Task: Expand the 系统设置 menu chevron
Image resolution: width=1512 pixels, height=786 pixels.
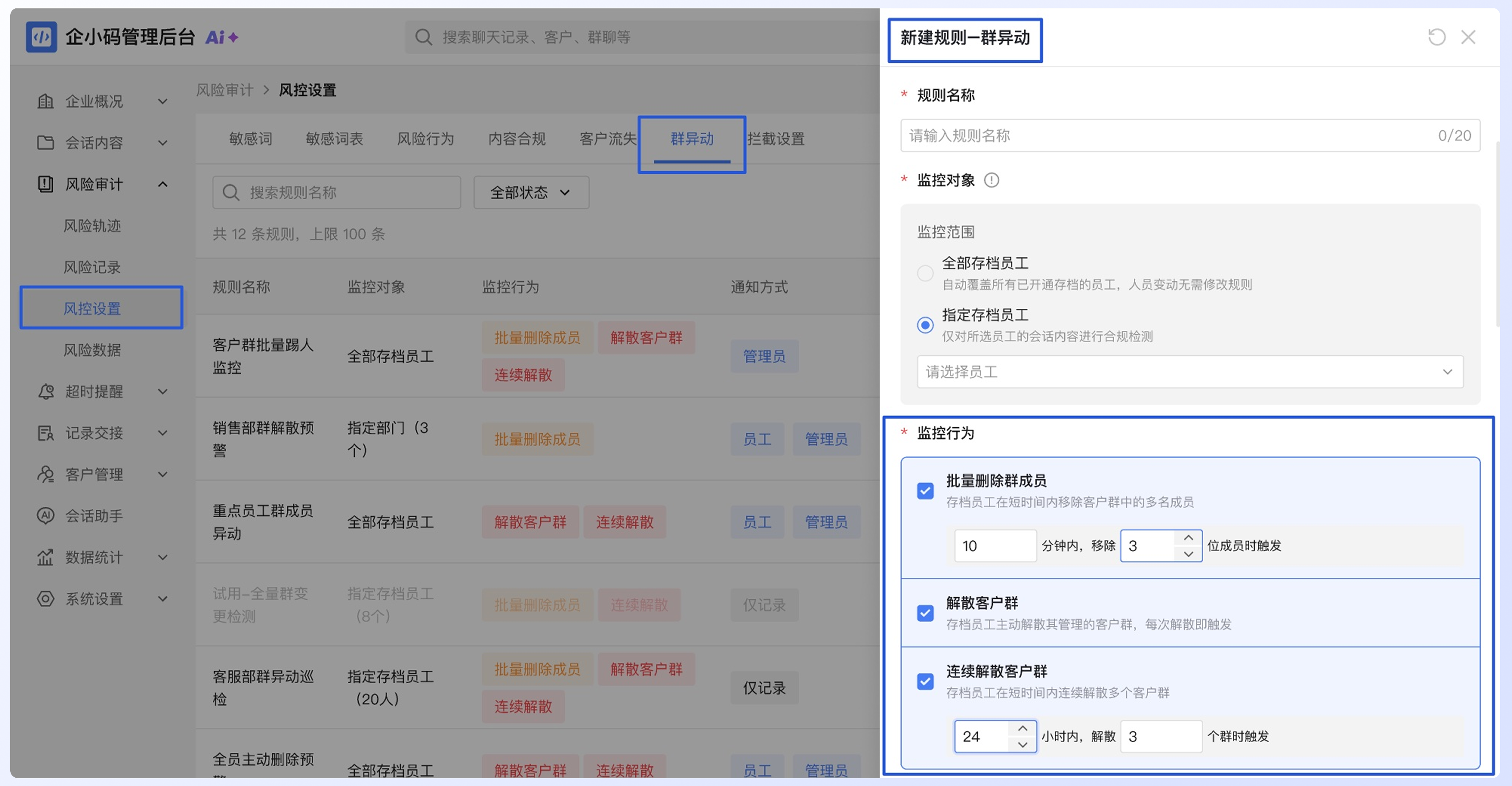Action: pos(163,599)
